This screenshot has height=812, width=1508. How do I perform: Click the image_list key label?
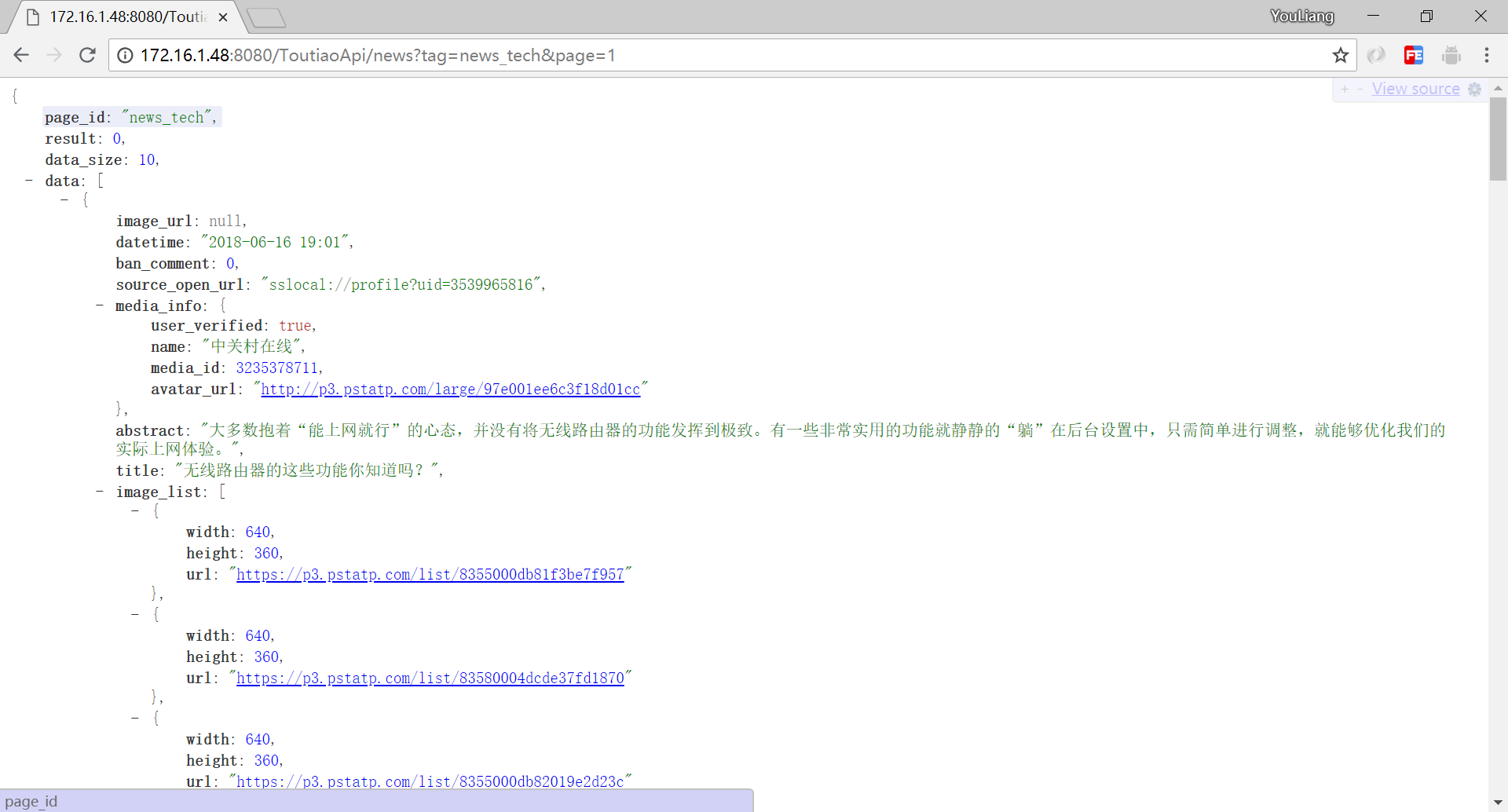click(158, 492)
